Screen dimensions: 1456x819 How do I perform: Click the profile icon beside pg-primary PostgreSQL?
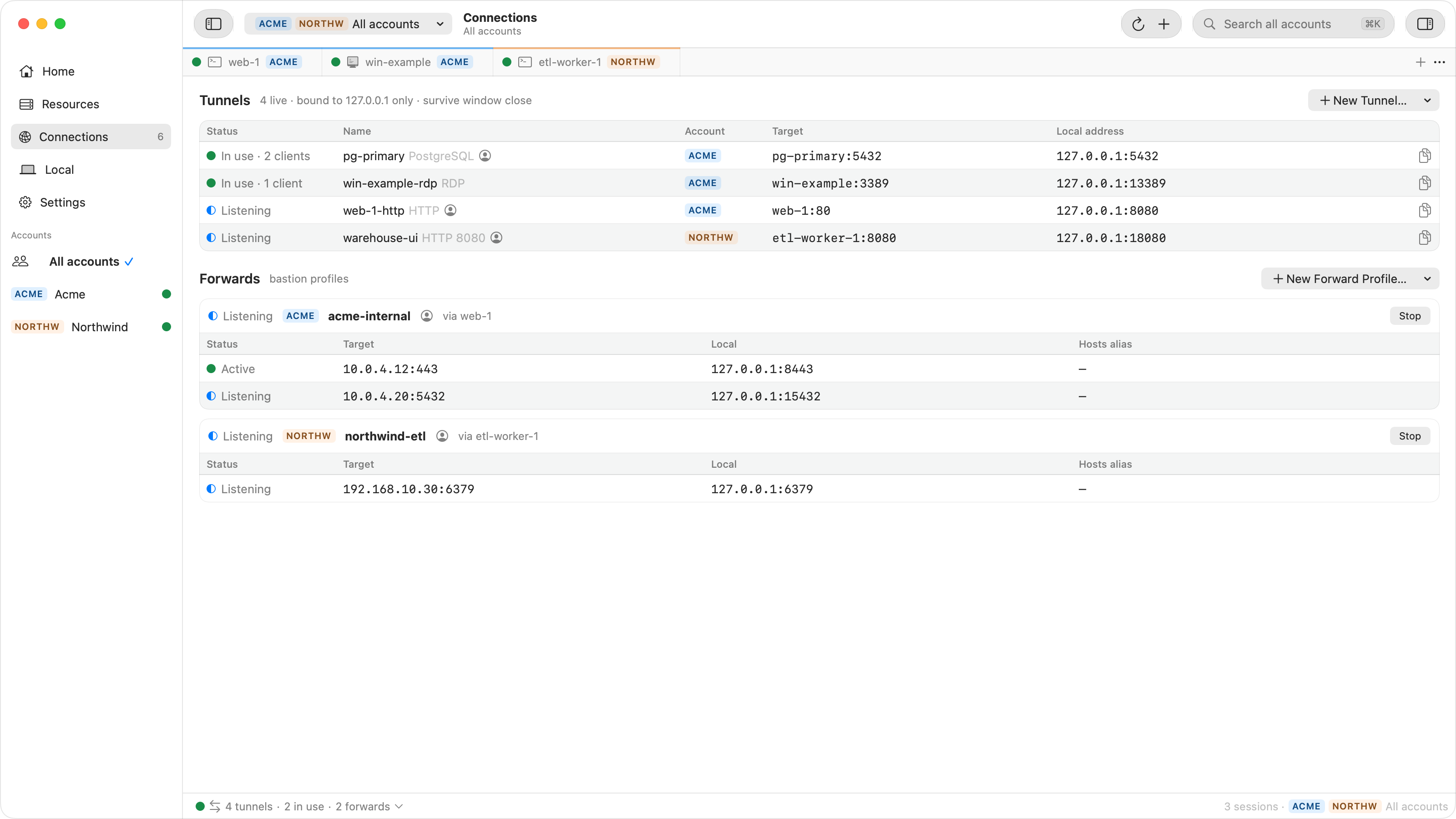tap(485, 156)
